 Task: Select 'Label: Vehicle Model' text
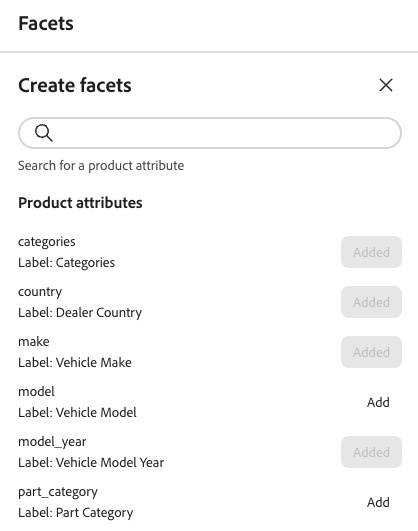coord(78,412)
